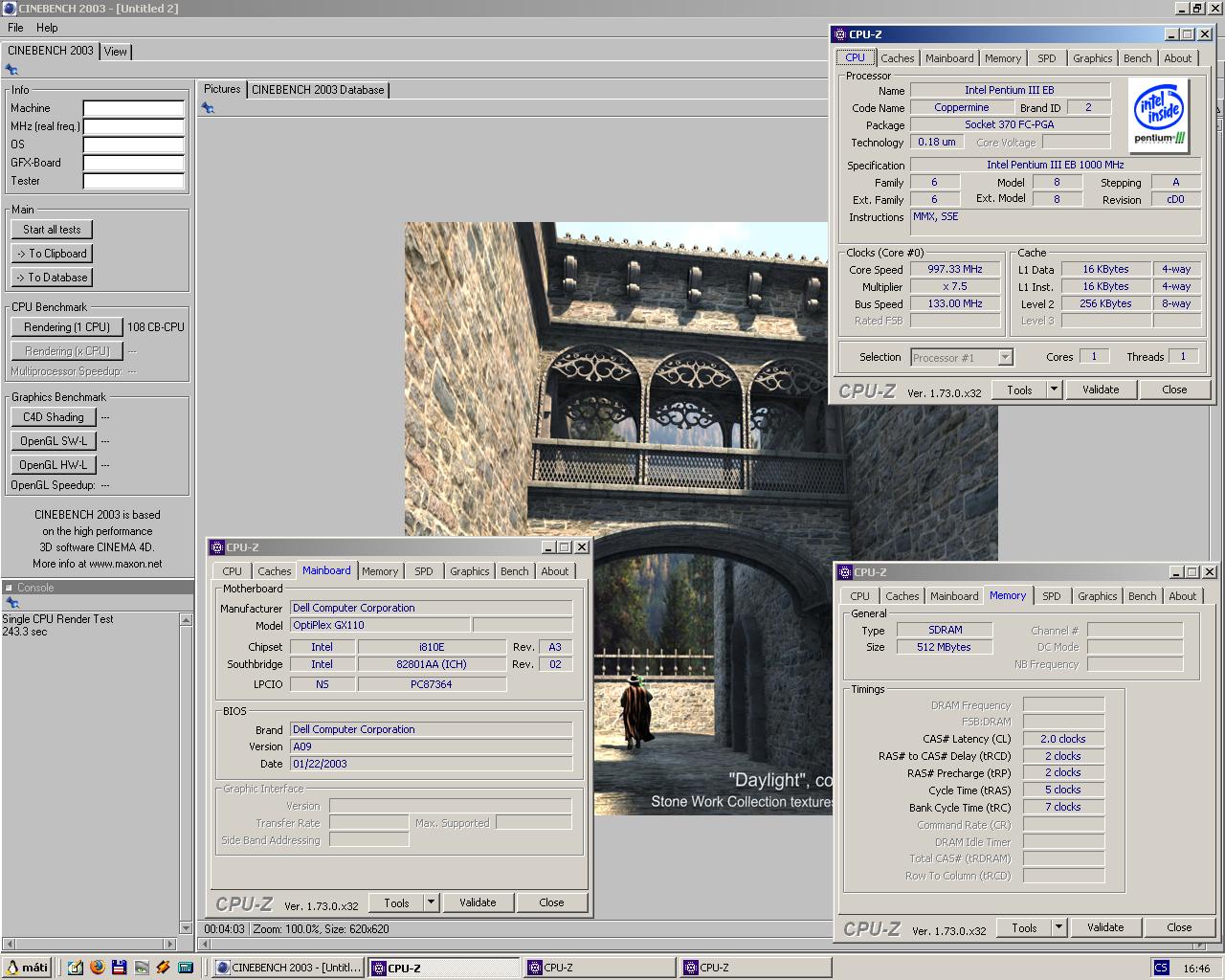Select the Pictures tab
This screenshot has width=1225, height=980.
click(222, 89)
